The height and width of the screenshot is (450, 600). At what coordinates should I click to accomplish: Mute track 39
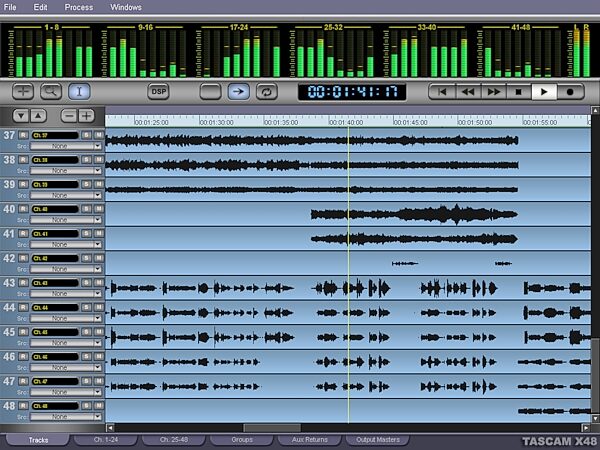pos(99,184)
